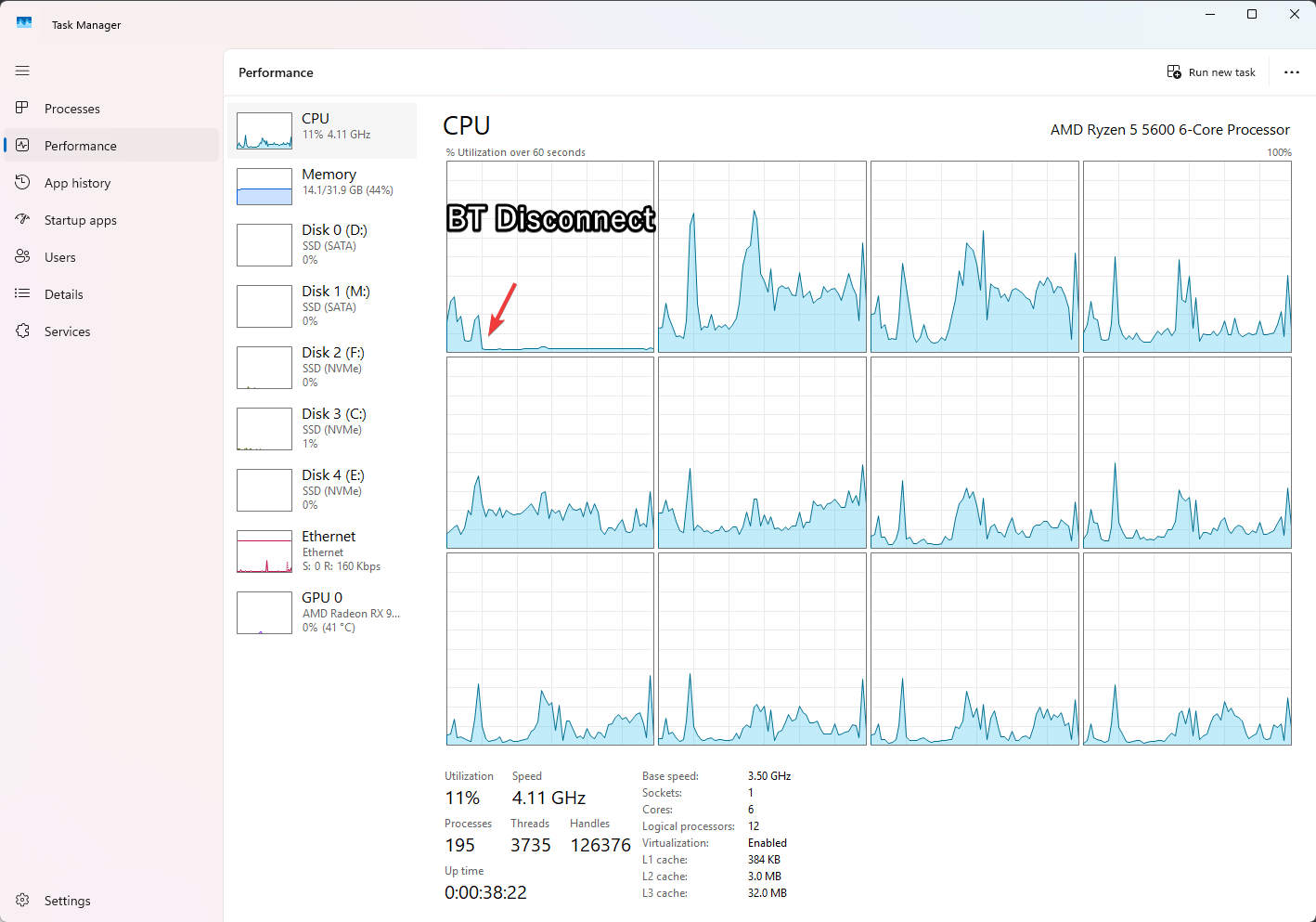
Task: Click the Details list icon
Action: (x=22, y=293)
